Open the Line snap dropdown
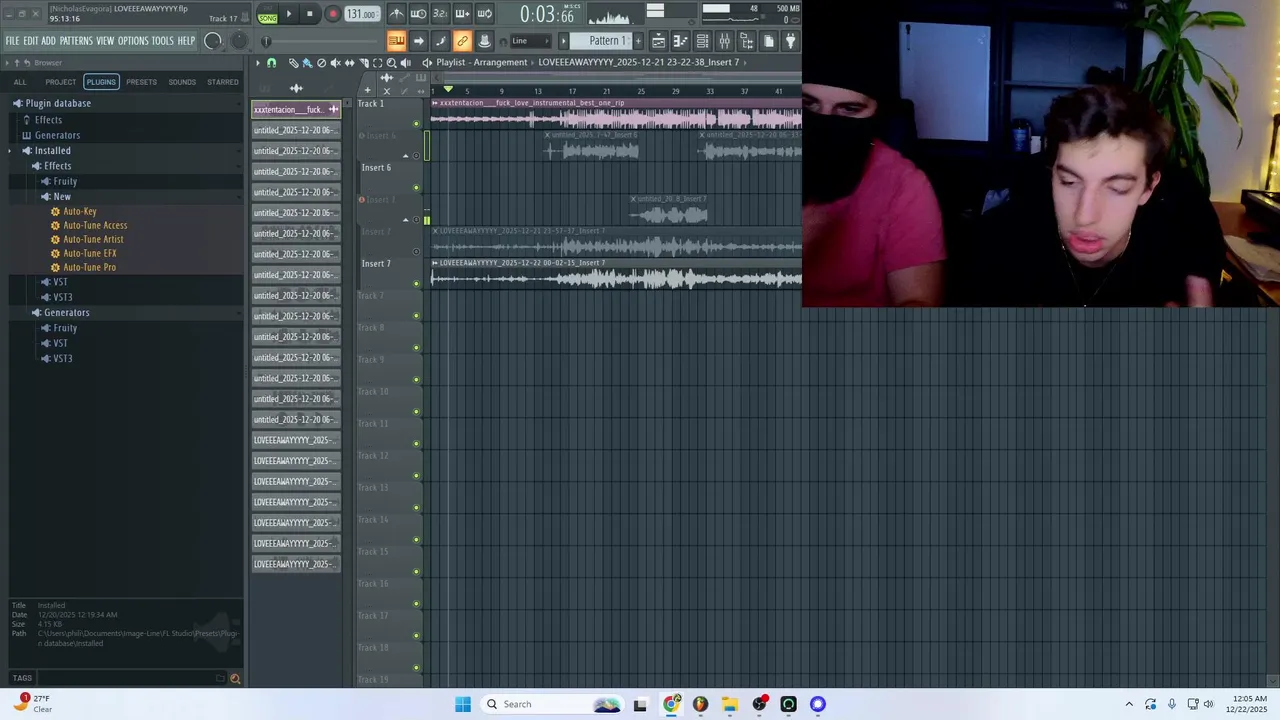The width and height of the screenshot is (1280, 720). pos(530,41)
